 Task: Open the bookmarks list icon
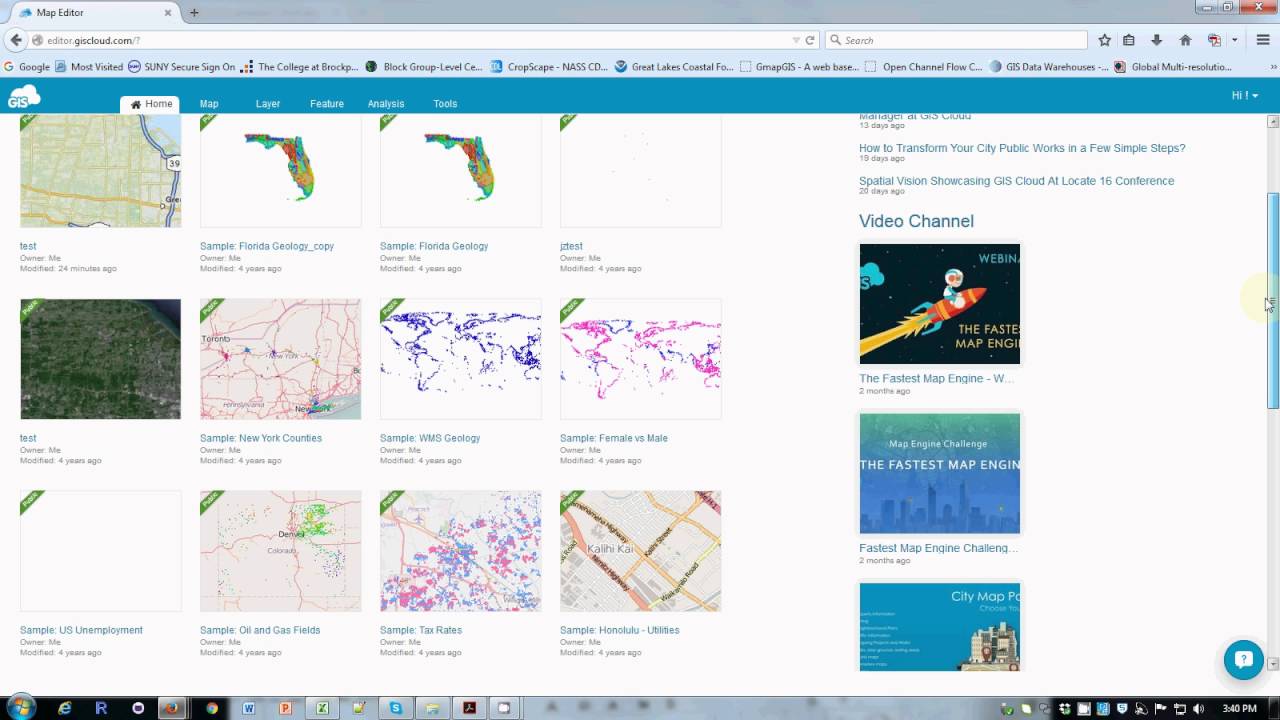1129,40
